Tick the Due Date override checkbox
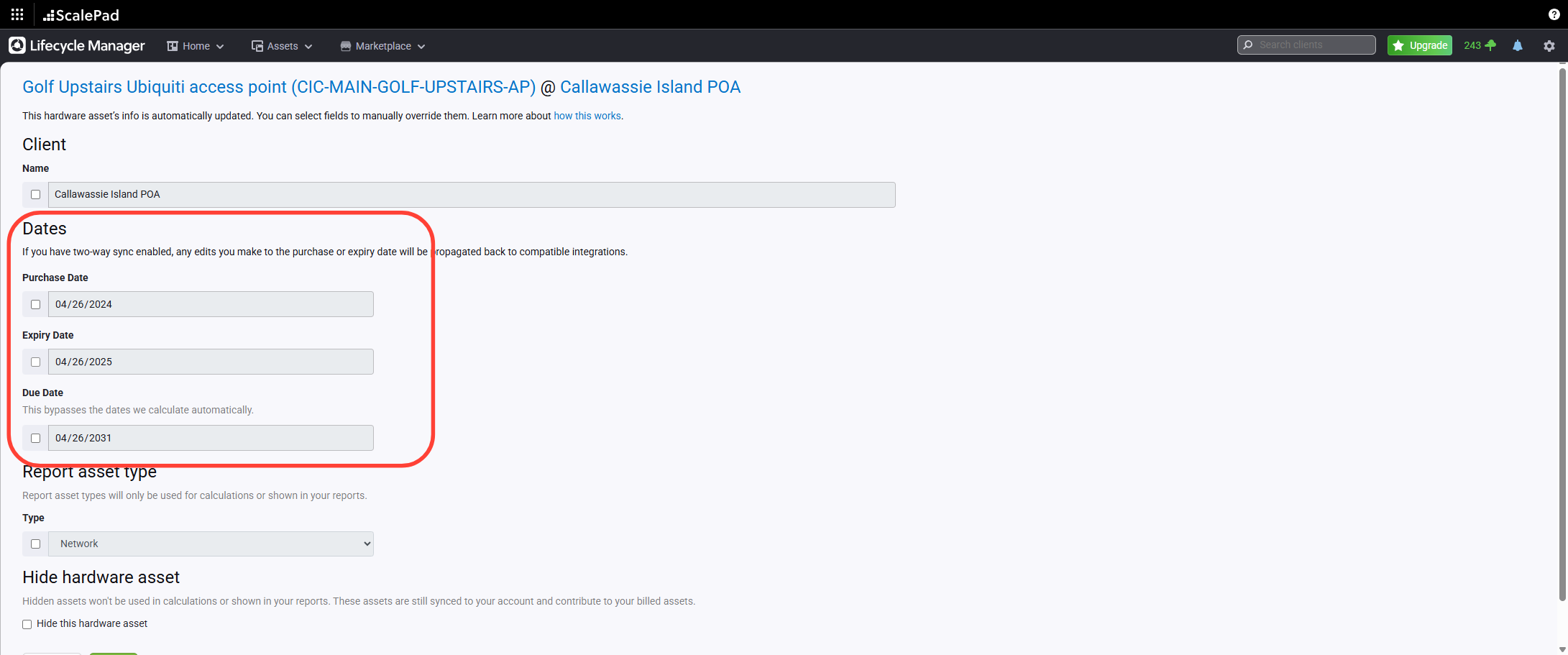Image resolution: width=1568 pixels, height=655 pixels. coord(35,438)
